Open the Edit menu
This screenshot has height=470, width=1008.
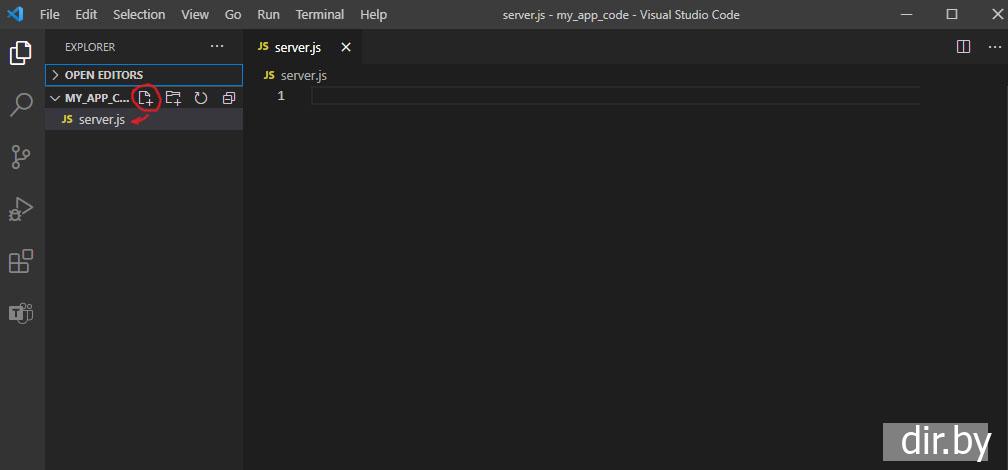[86, 14]
